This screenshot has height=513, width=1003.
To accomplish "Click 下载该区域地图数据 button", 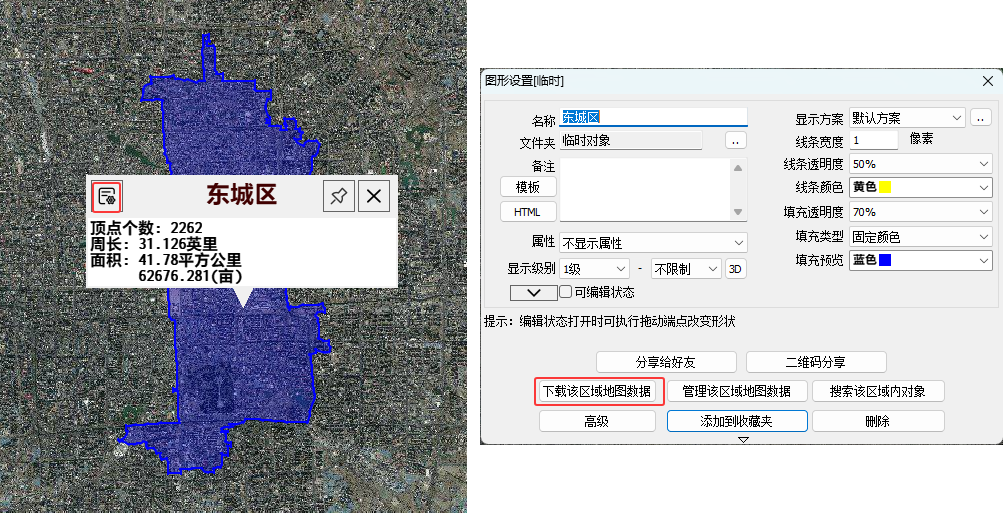I will 597,391.
